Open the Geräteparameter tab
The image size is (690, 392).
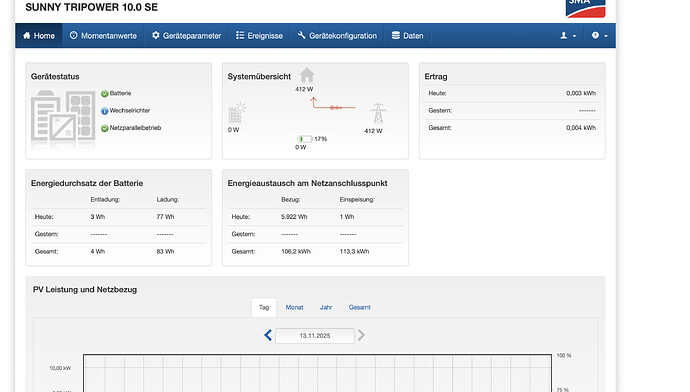pos(187,36)
